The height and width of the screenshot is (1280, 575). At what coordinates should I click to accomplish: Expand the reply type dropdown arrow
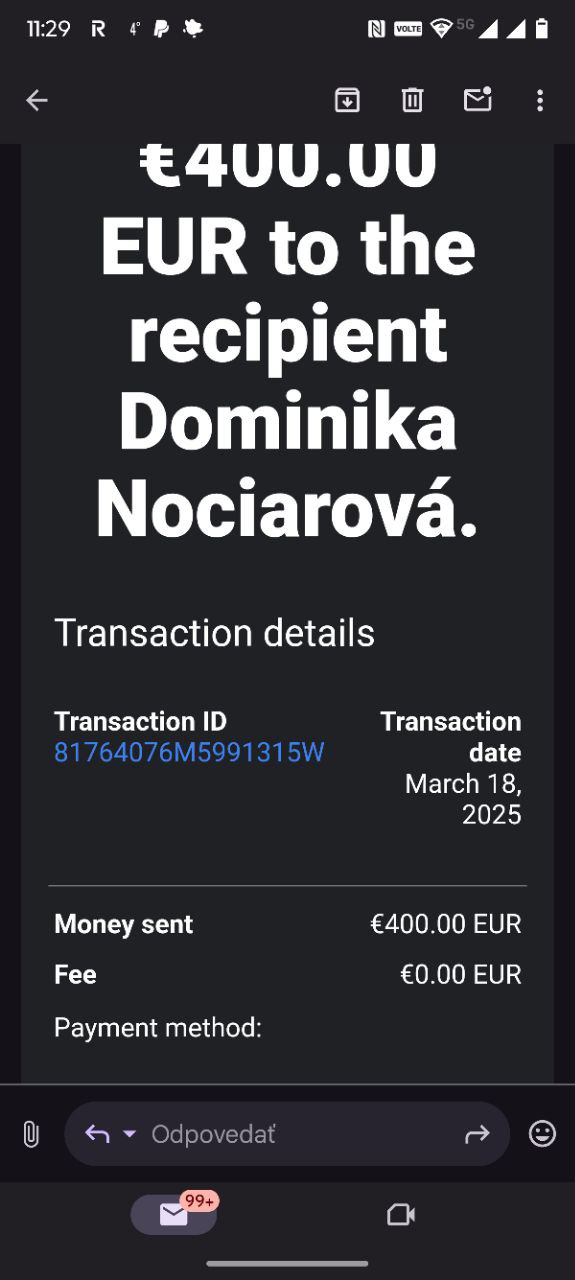tap(129, 1134)
